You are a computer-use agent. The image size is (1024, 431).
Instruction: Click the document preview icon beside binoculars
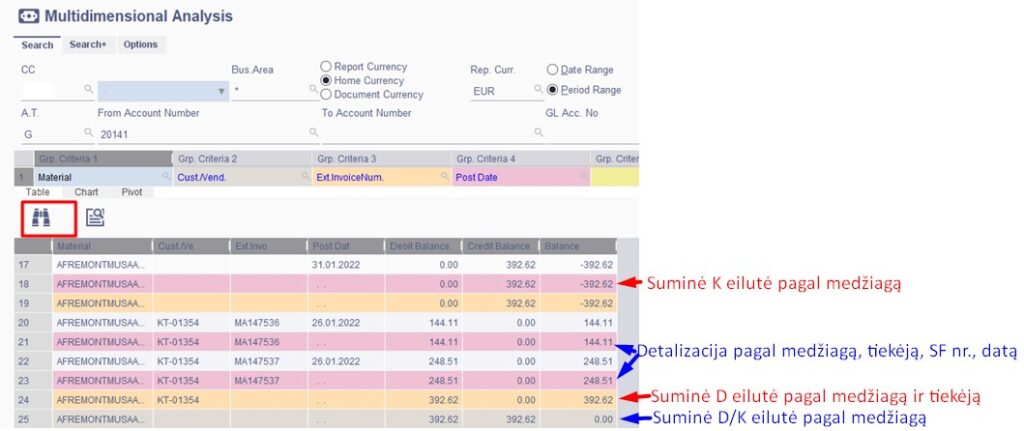(x=95, y=218)
